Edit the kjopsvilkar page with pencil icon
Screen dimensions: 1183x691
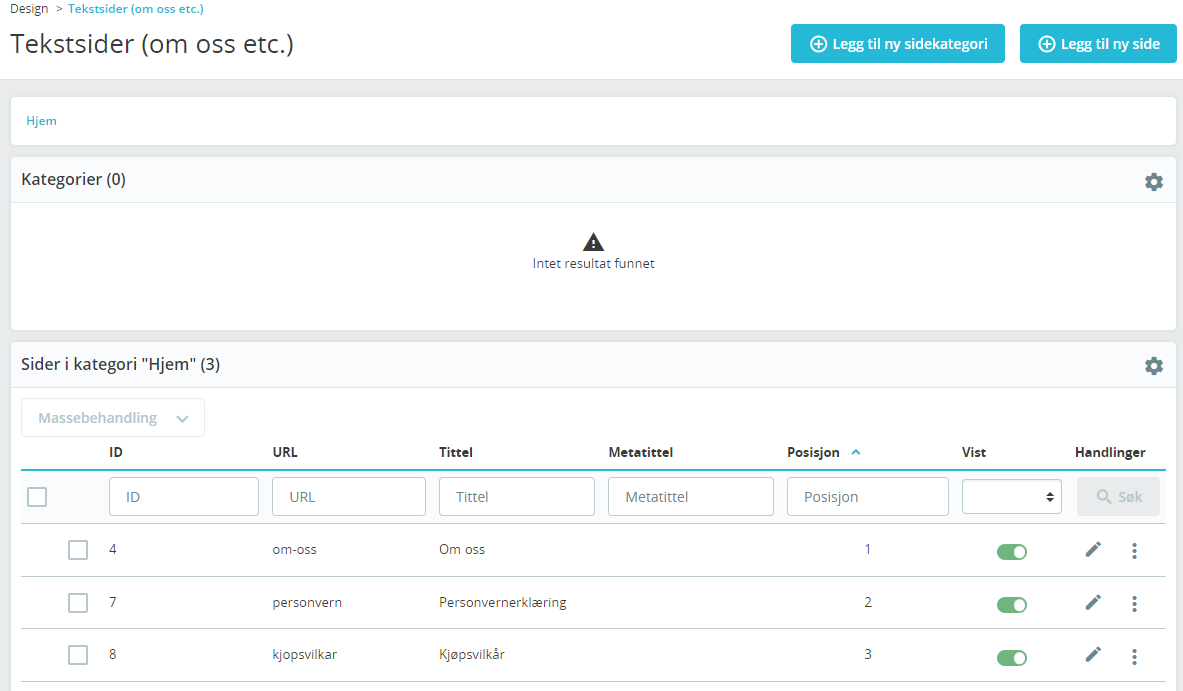[x=1092, y=655]
